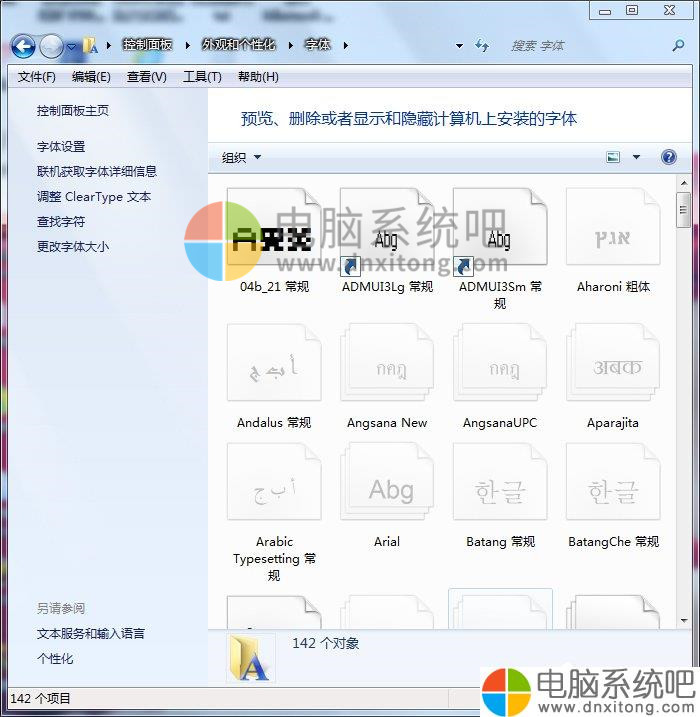Click the Back navigation arrow button

(23, 46)
